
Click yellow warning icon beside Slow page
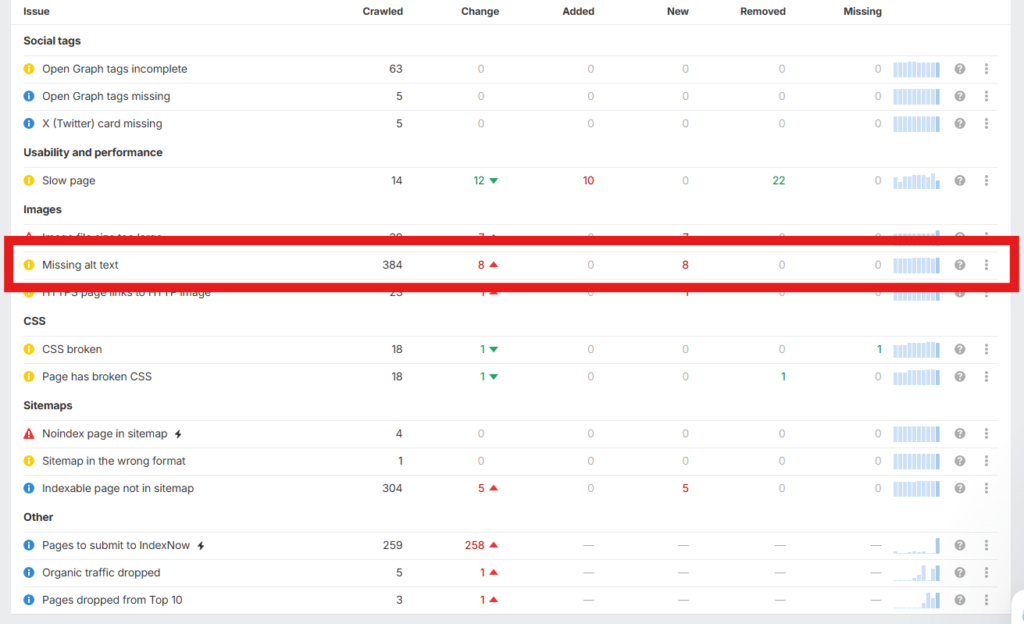[29, 181]
